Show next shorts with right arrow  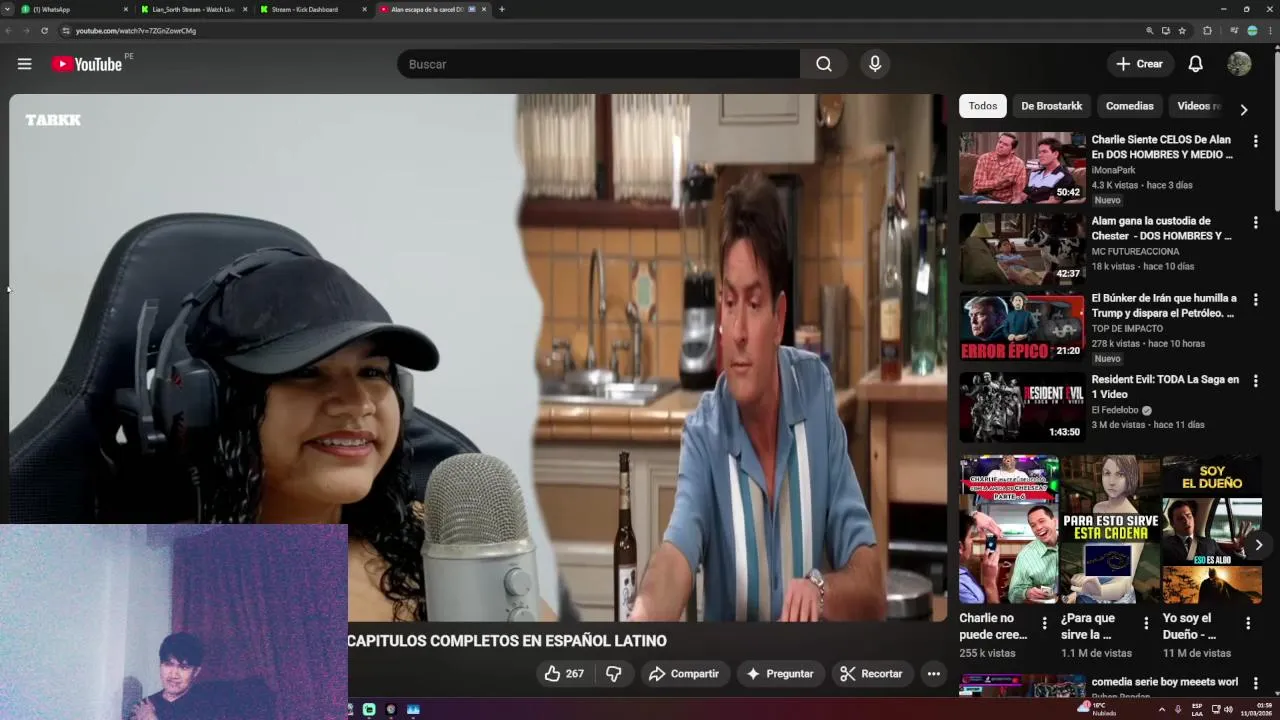click(1258, 545)
